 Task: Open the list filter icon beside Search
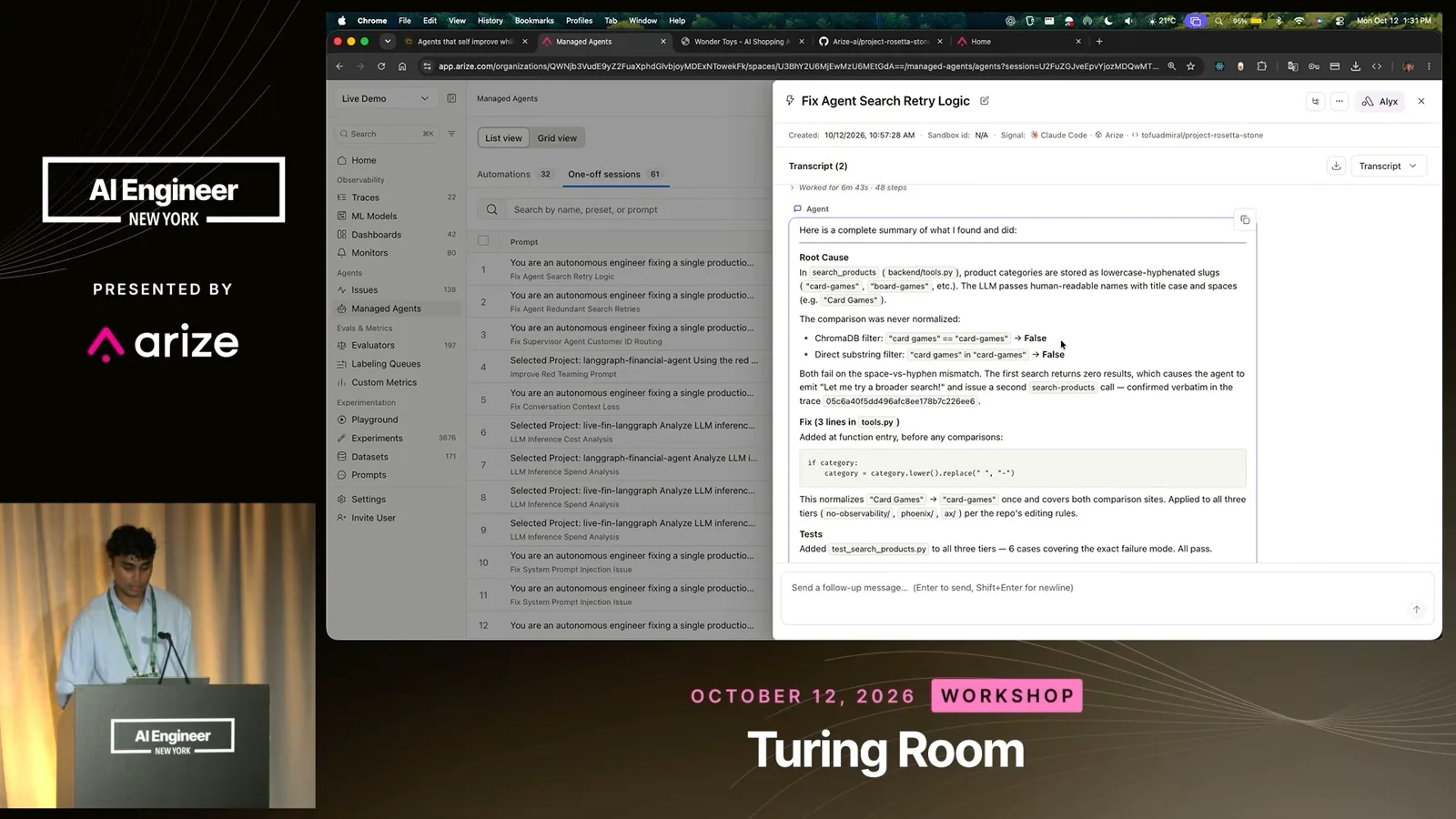[451, 134]
